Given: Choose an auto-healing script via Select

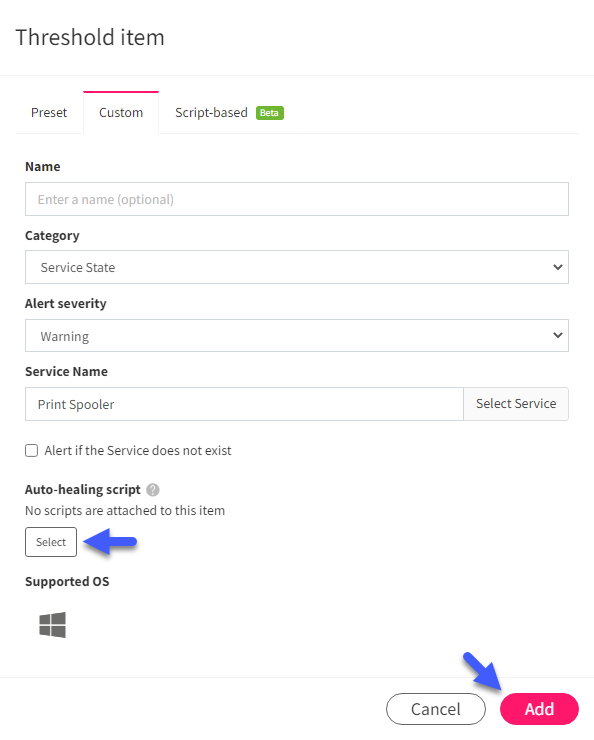Looking at the screenshot, I should 51,542.
